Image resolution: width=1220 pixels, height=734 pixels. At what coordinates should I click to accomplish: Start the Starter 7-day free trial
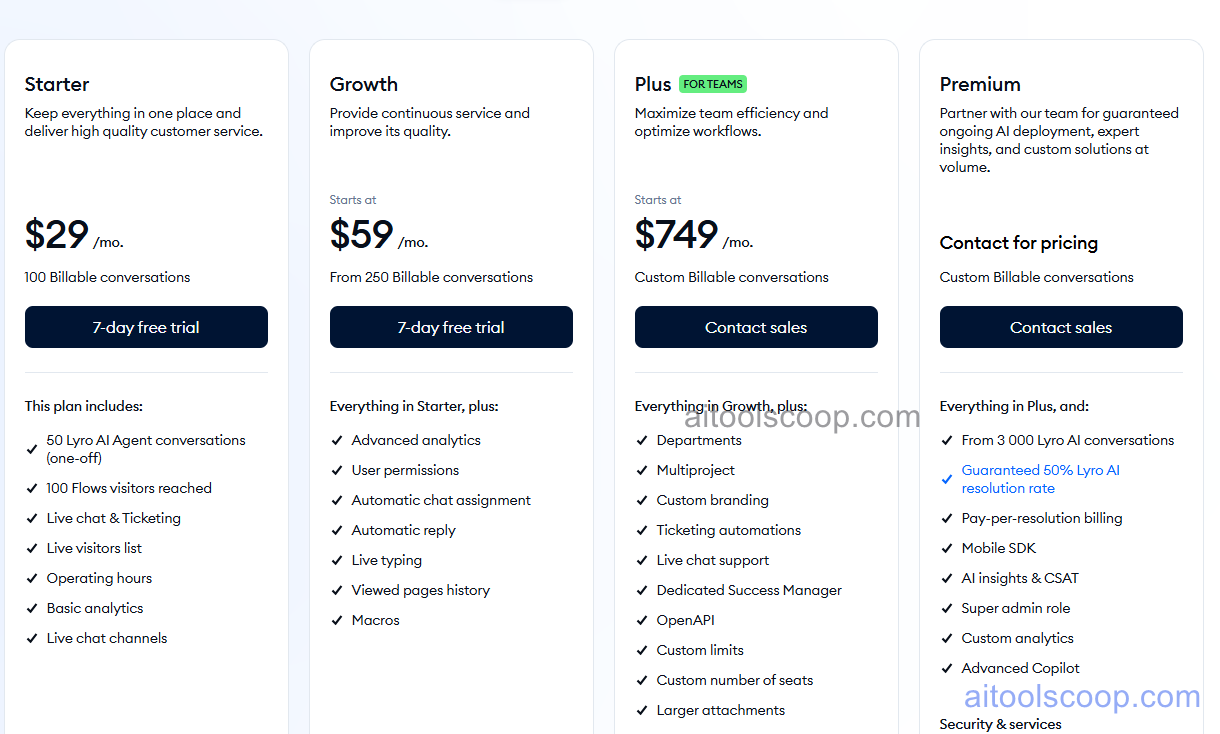pos(146,327)
